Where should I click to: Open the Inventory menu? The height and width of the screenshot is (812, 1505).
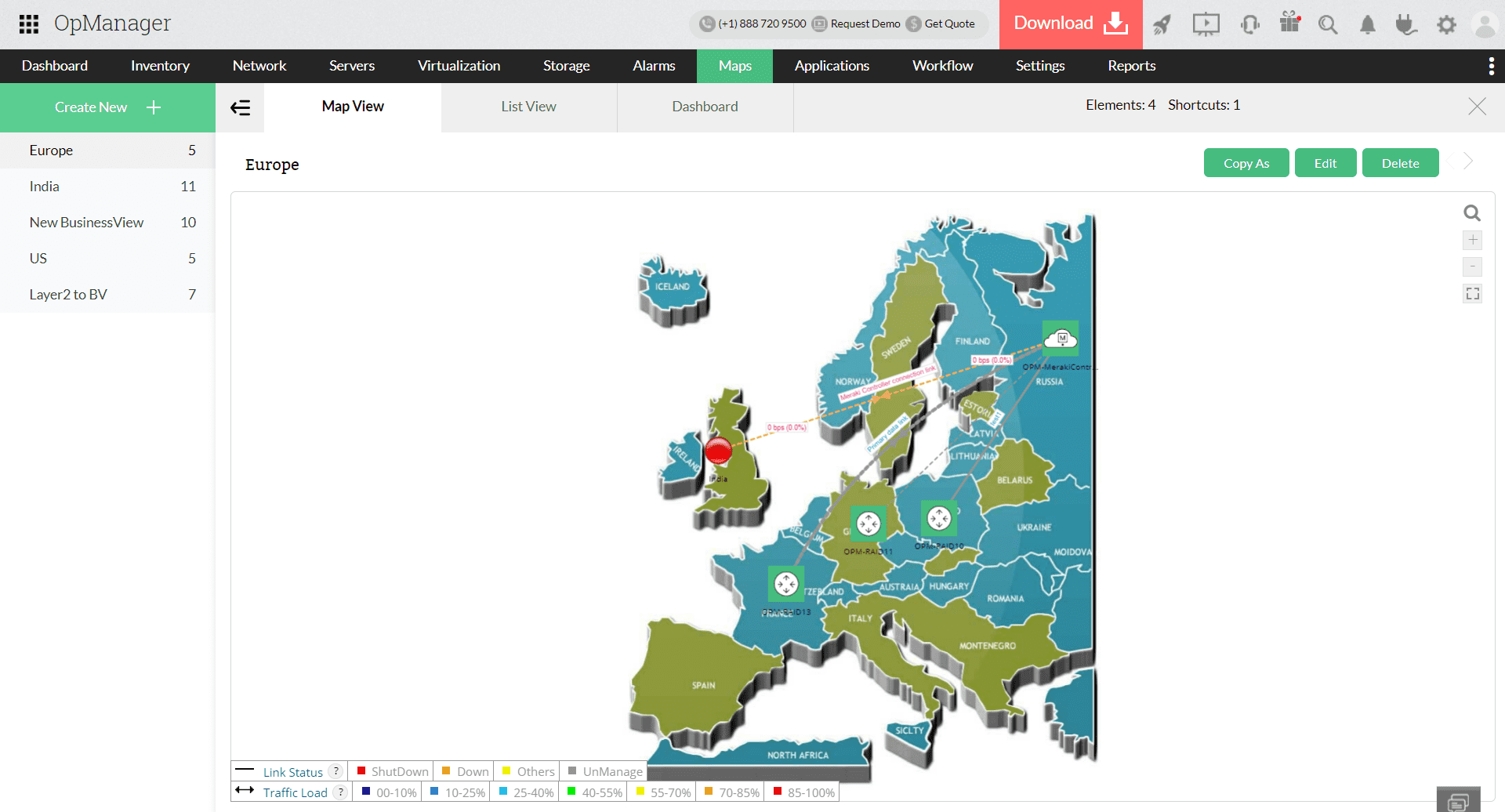[x=160, y=66]
